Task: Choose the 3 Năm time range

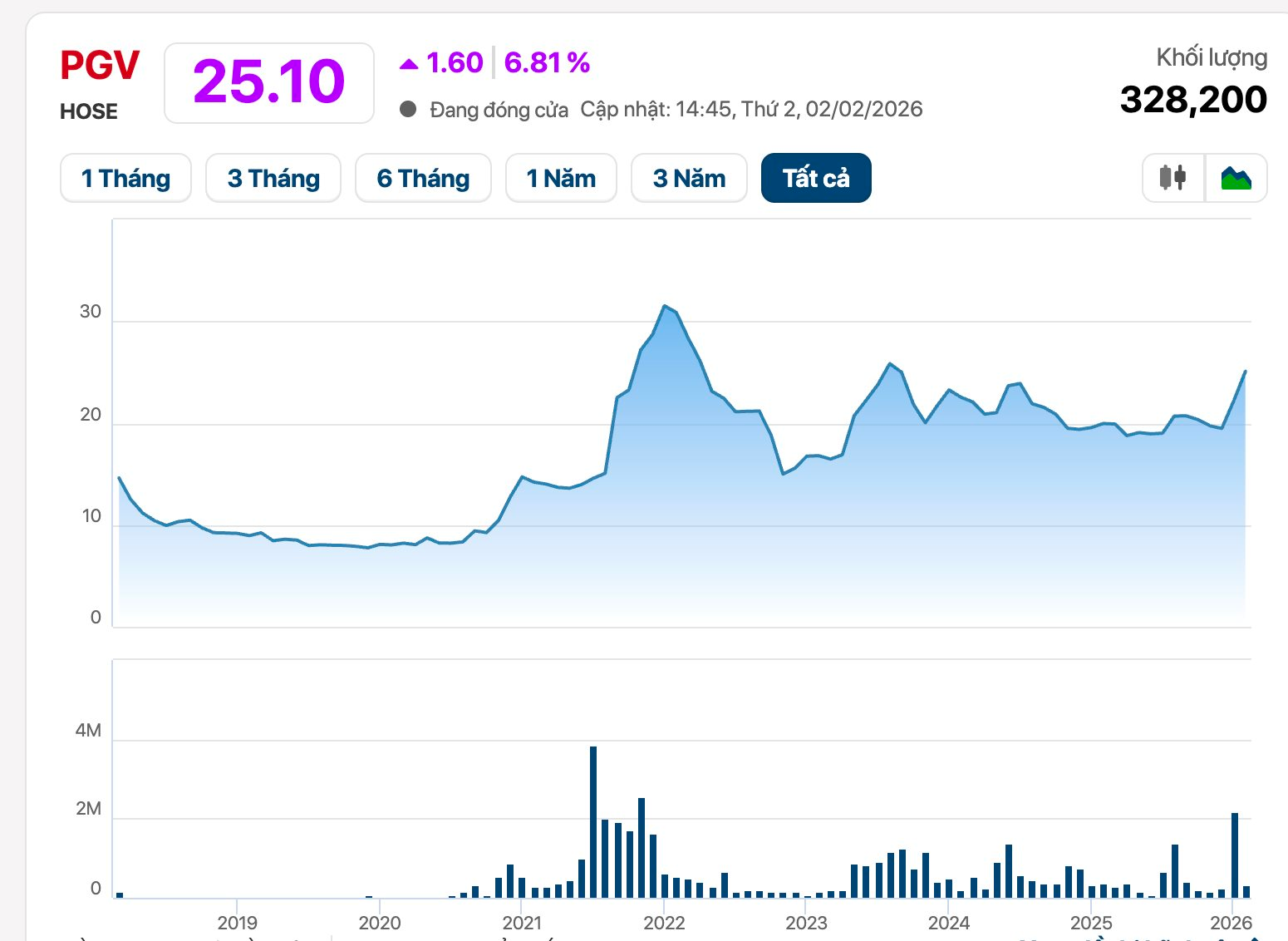Action: point(689,178)
